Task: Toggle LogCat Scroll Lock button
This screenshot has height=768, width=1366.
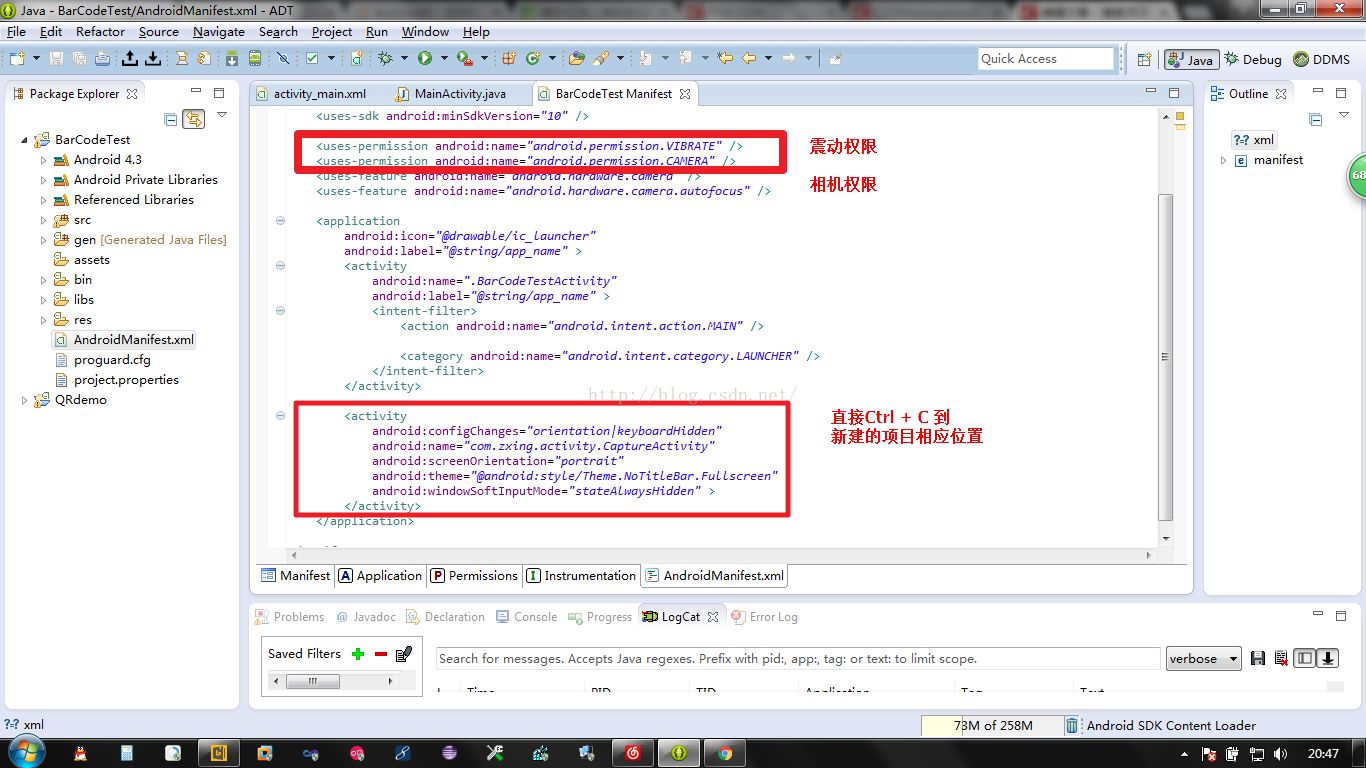Action: point(1328,658)
